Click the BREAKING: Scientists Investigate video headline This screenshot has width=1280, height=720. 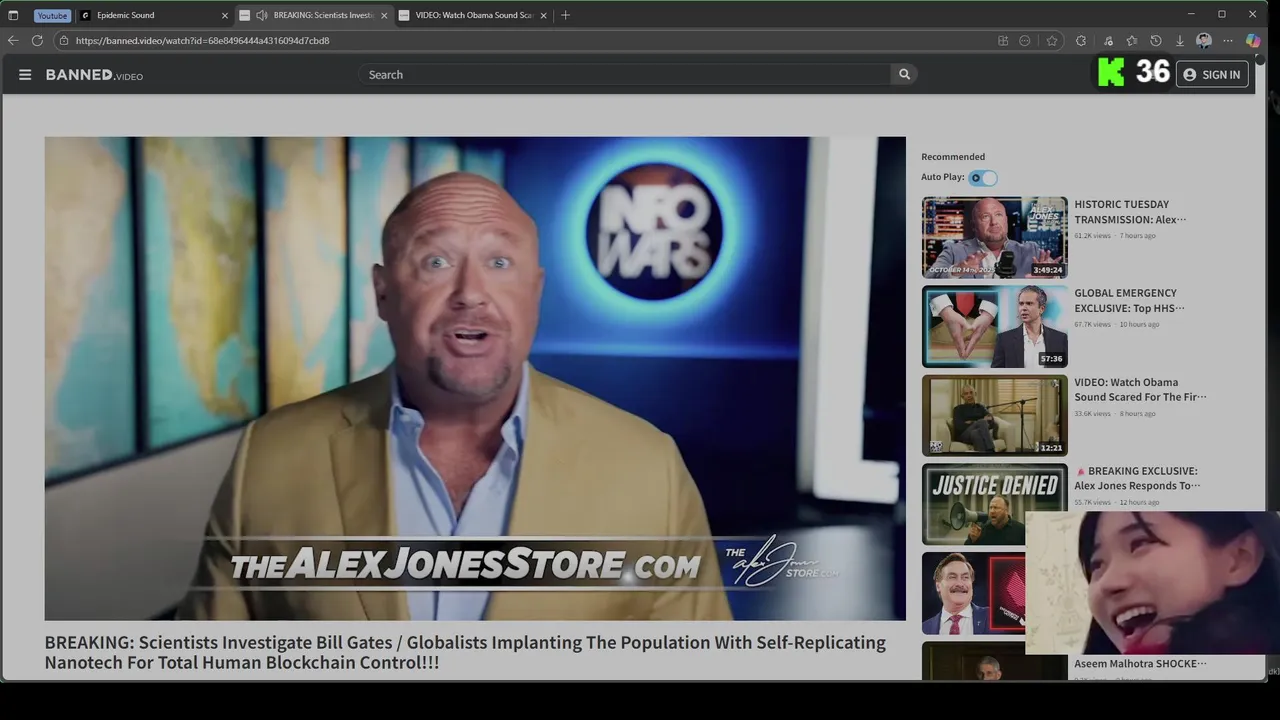click(465, 652)
